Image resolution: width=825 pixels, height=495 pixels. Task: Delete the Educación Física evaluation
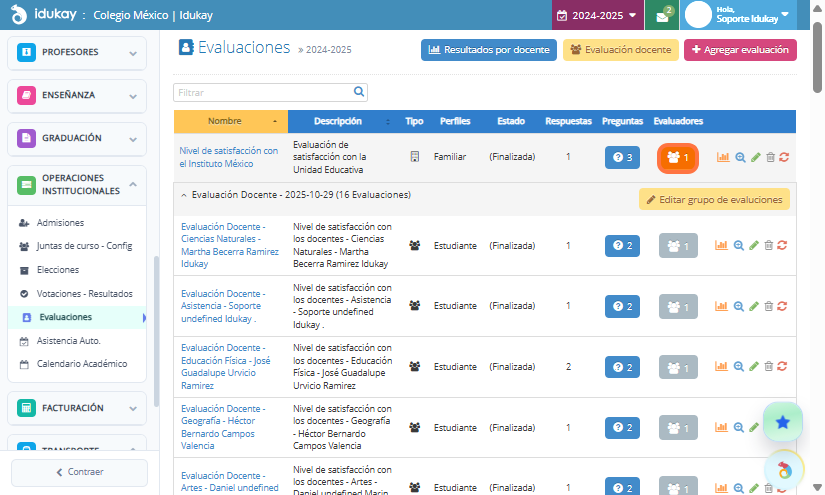point(769,367)
